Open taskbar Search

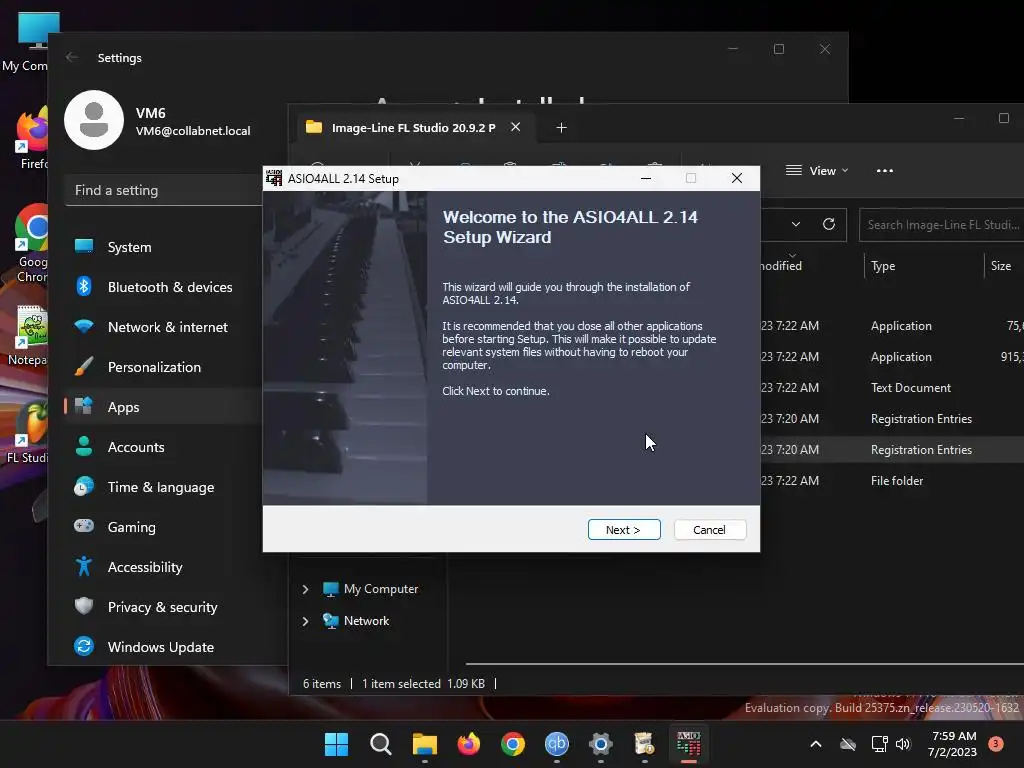click(x=380, y=744)
